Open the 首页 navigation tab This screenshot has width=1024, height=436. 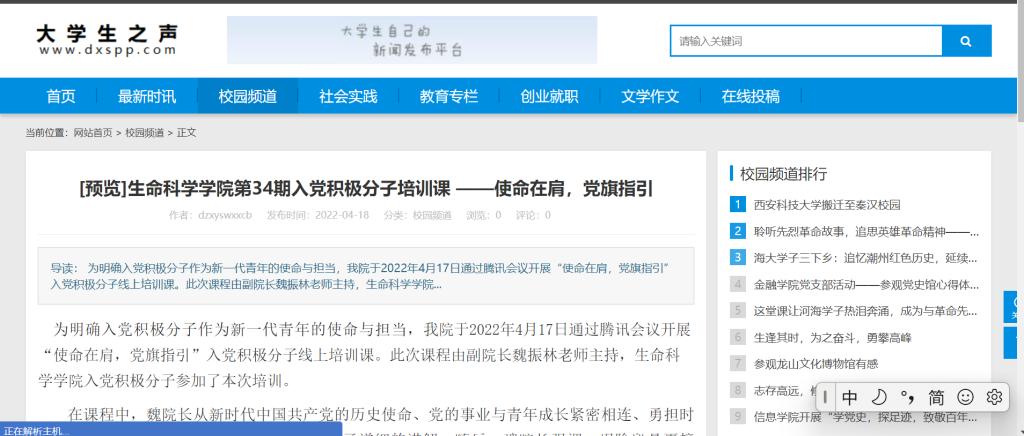(x=61, y=96)
